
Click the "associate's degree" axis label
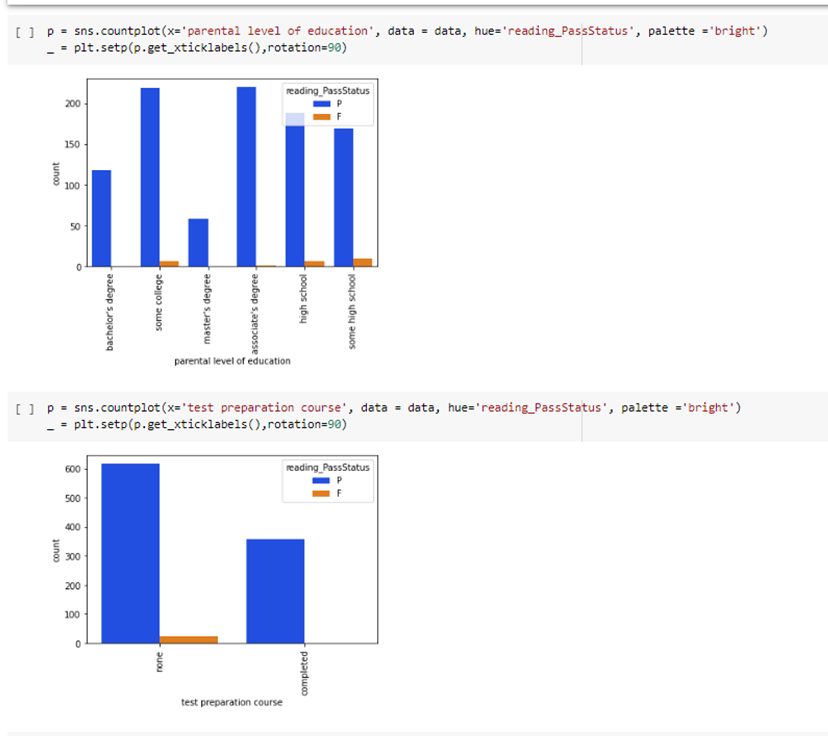pyautogui.click(x=255, y=314)
